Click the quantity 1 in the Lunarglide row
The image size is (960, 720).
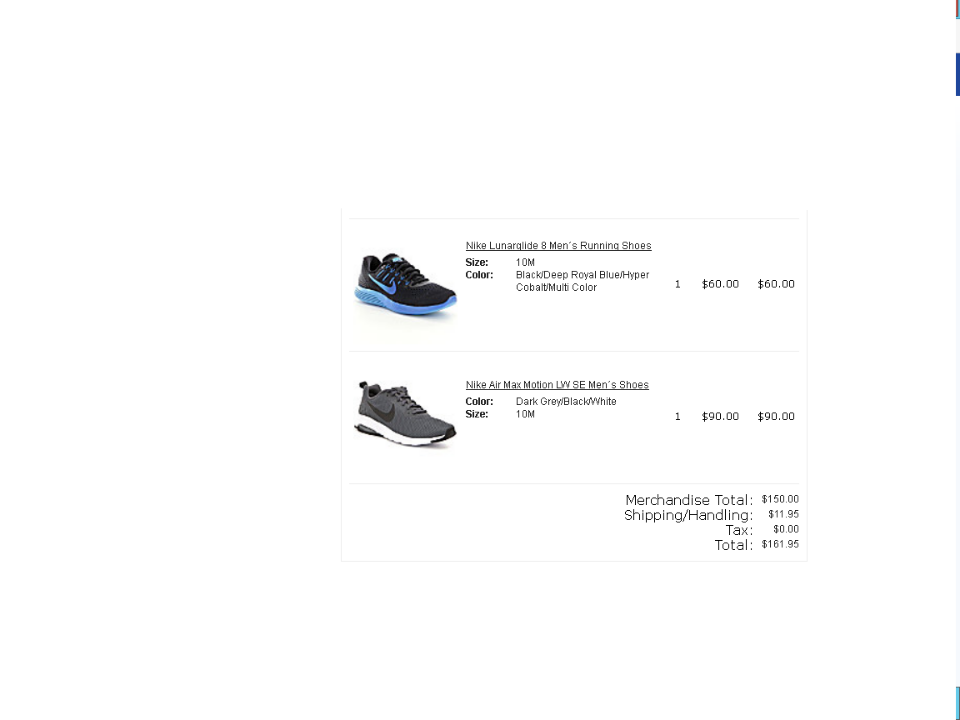677,284
